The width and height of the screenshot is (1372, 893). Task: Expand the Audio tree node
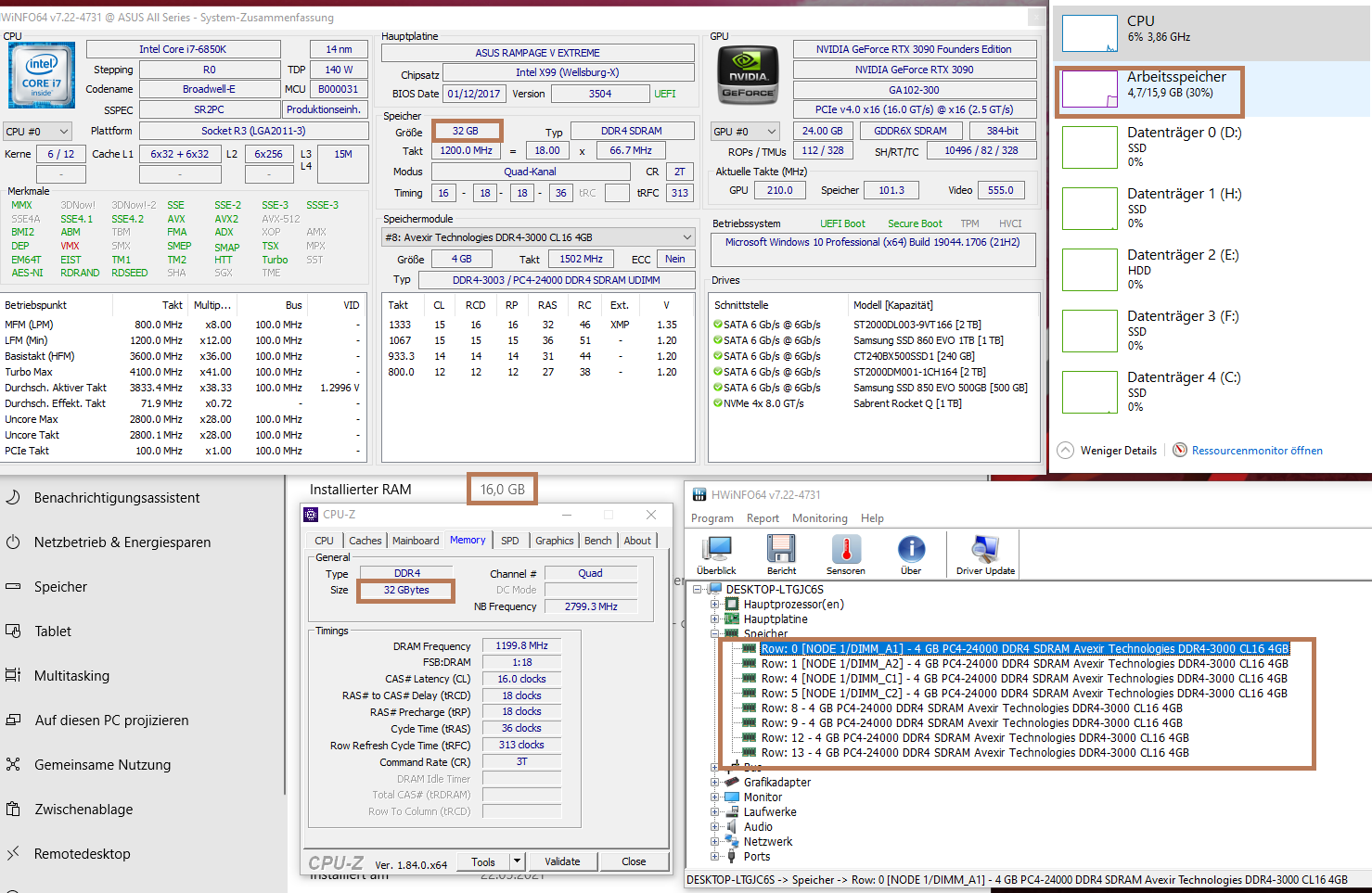click(x=715, y=826)
